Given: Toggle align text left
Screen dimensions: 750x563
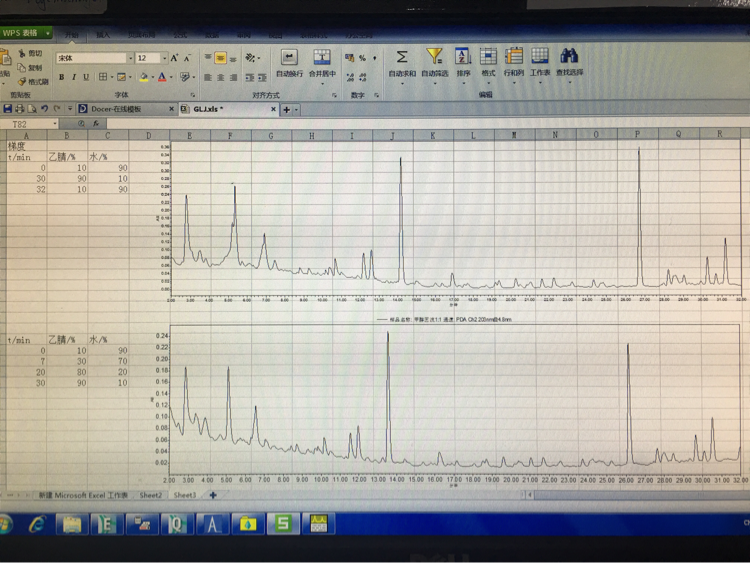Looking at the screenshot, I should pyautogui.click(x=208, y=77).
